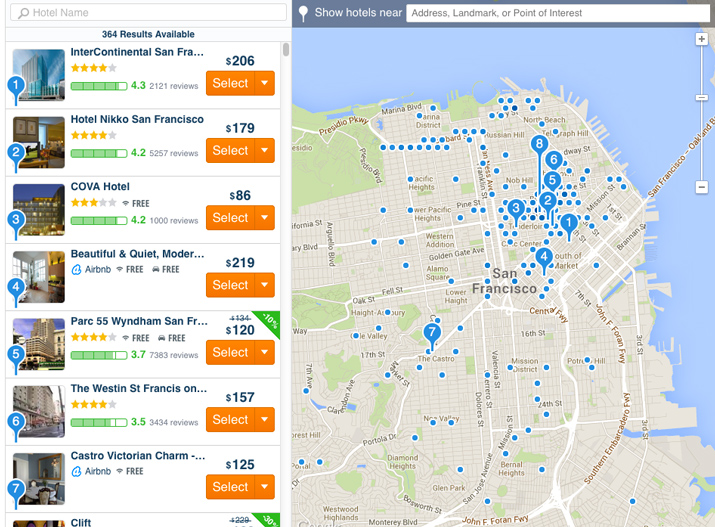Click list pin 5 beside Parc 55 Wyndham
715x527 pixels.
16,355
